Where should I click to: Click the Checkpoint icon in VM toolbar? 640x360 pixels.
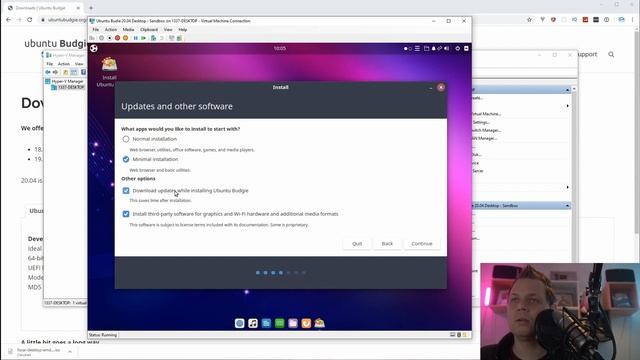click(x=153, y=38)
